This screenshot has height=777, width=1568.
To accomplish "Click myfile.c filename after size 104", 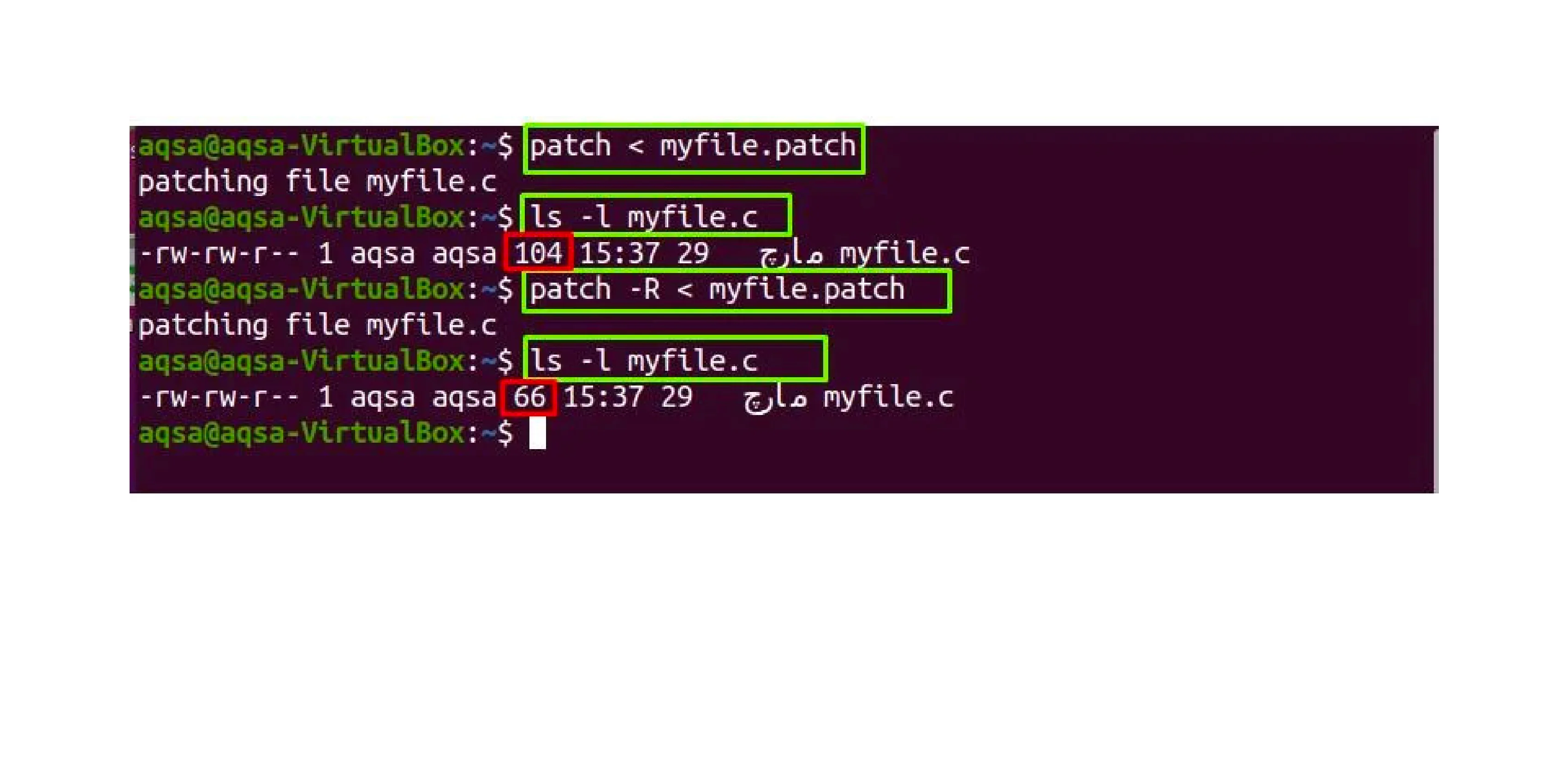I will [x=904, y=253].
